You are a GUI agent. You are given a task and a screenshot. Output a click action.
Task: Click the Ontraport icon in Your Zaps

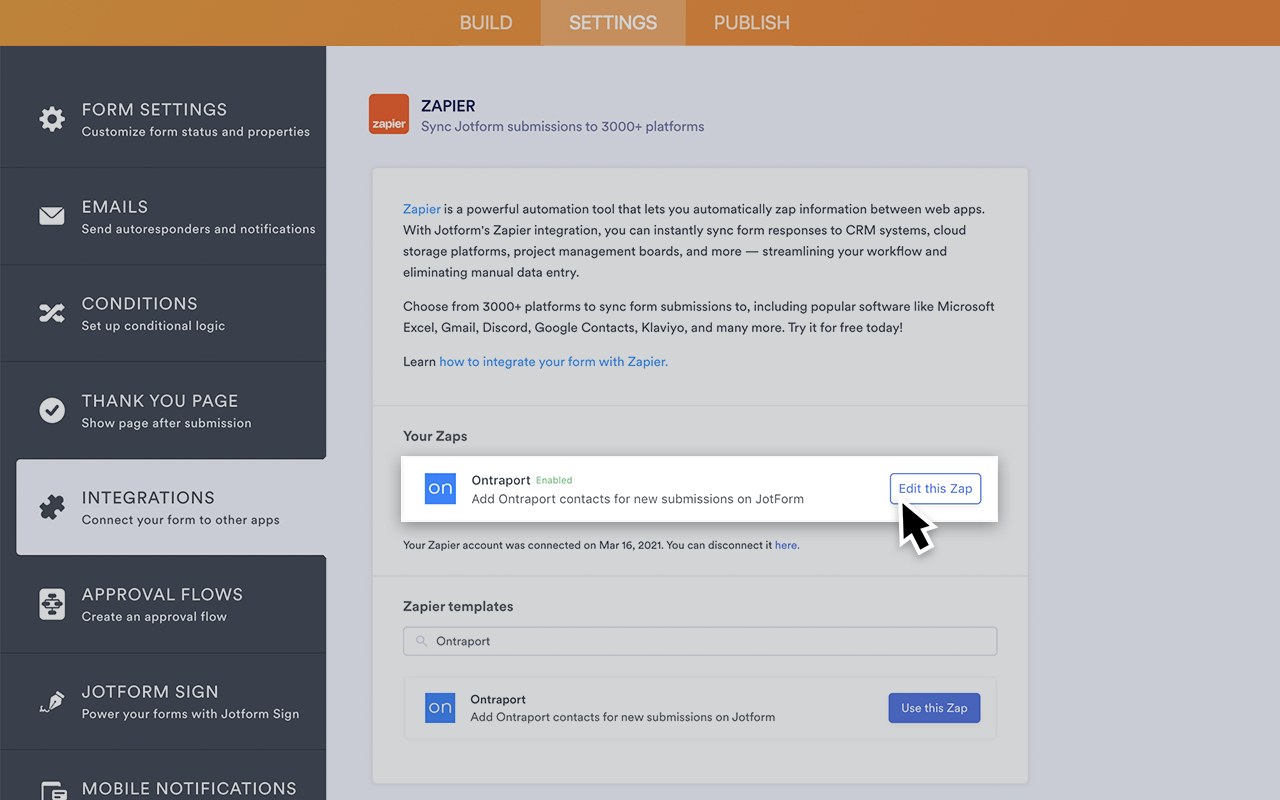pyautogui.click(x=440, y=489)
